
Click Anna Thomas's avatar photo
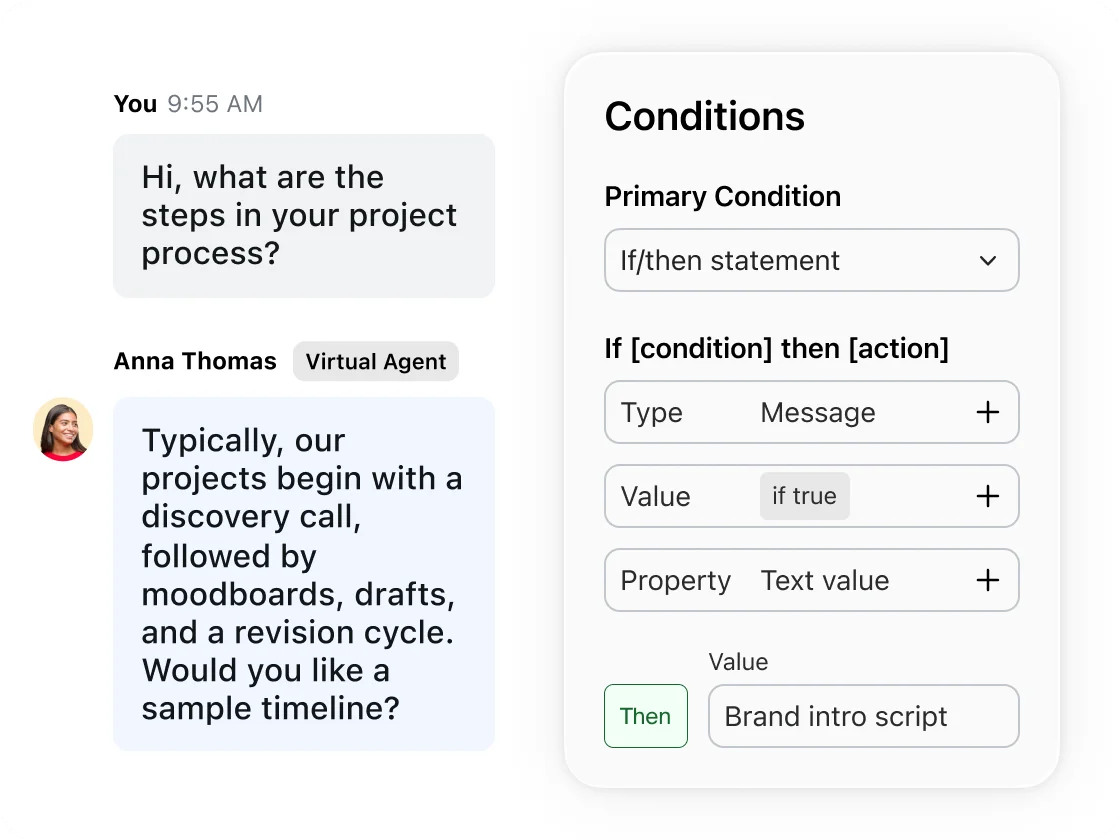(63, 429)
